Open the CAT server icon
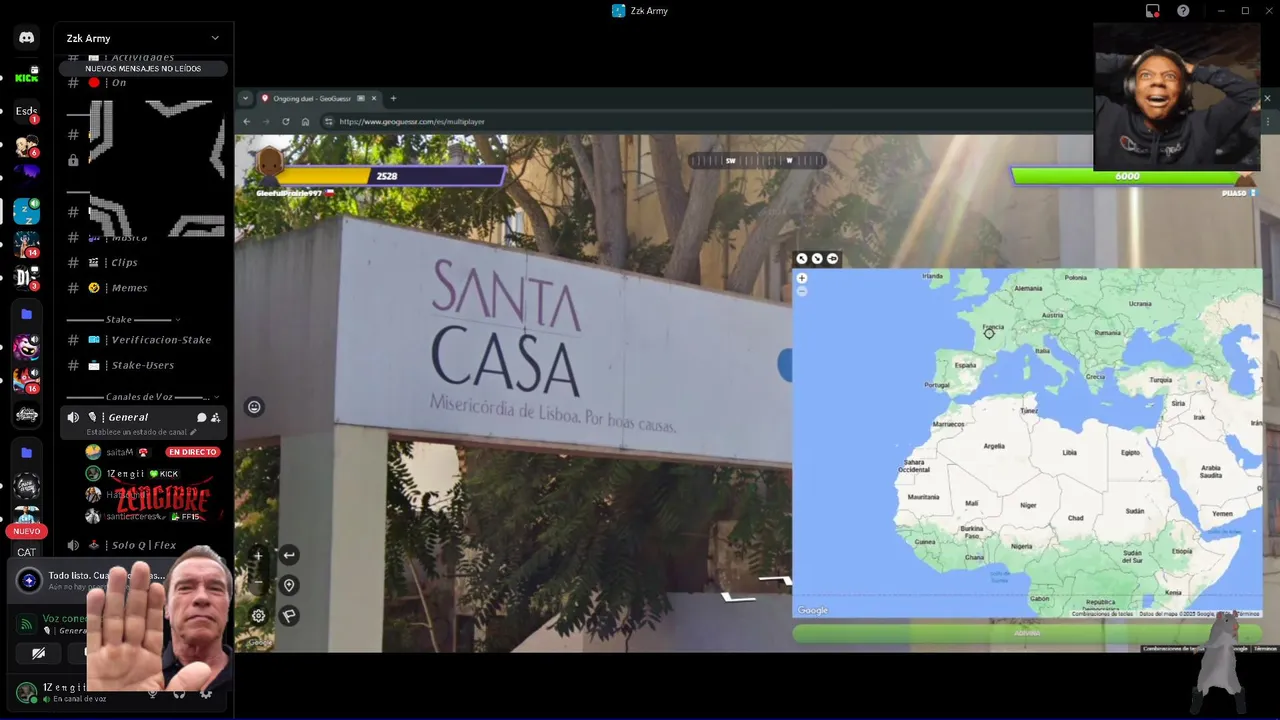 click(27, 552)
